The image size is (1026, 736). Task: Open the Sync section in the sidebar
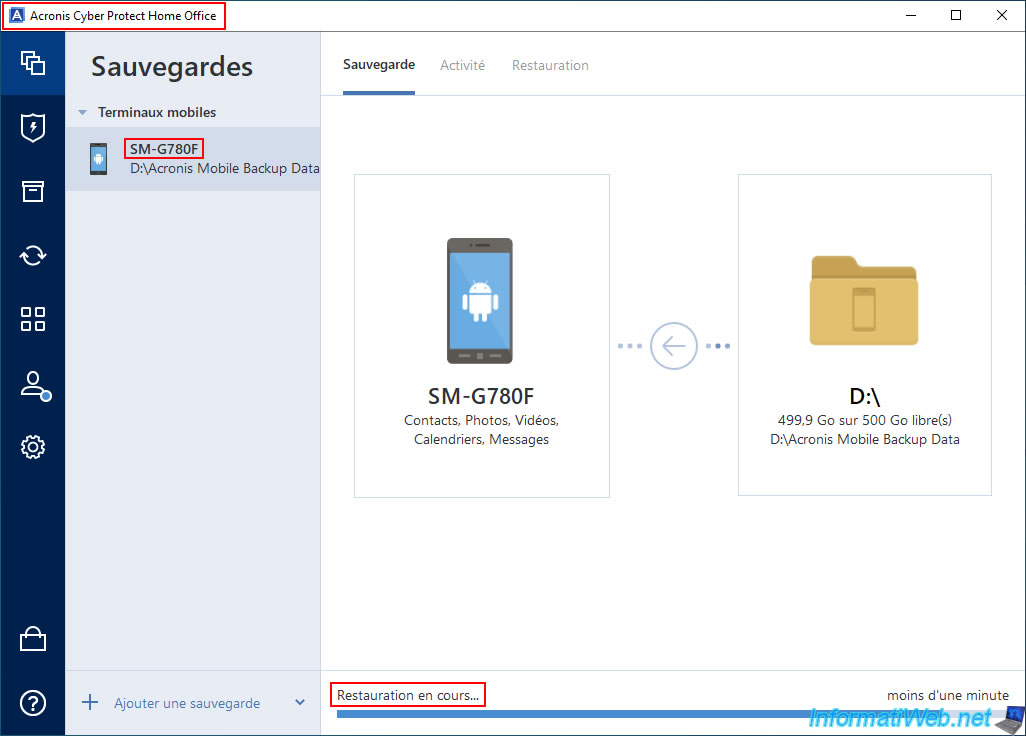[x=33, y=255]
